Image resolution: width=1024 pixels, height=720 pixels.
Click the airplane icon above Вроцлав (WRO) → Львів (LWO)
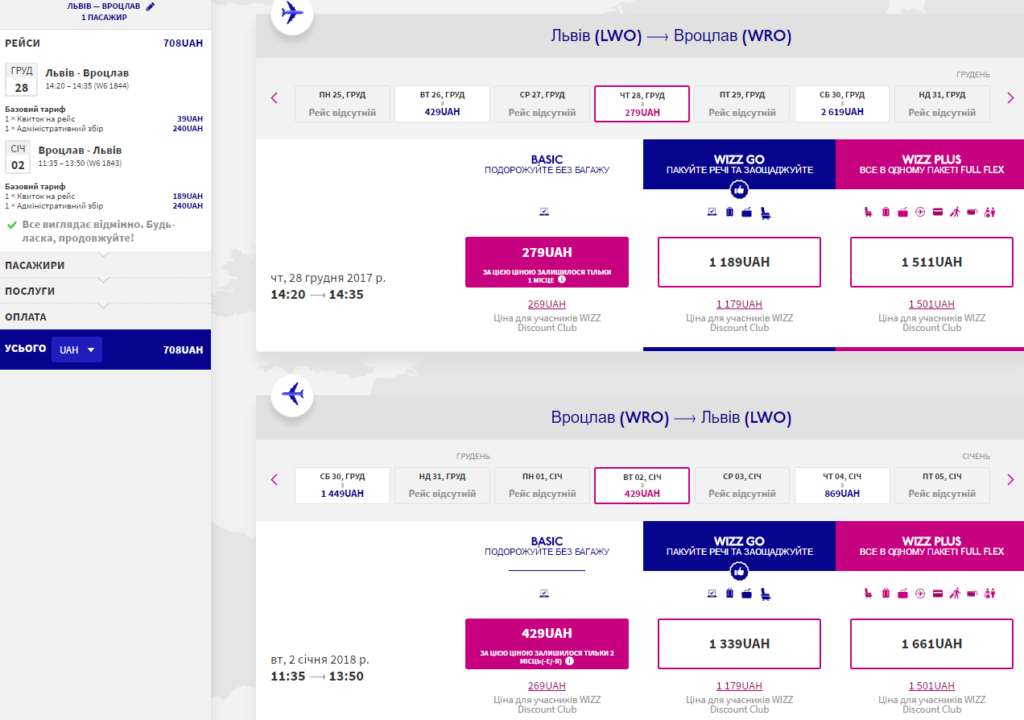(x=293, y=394)
